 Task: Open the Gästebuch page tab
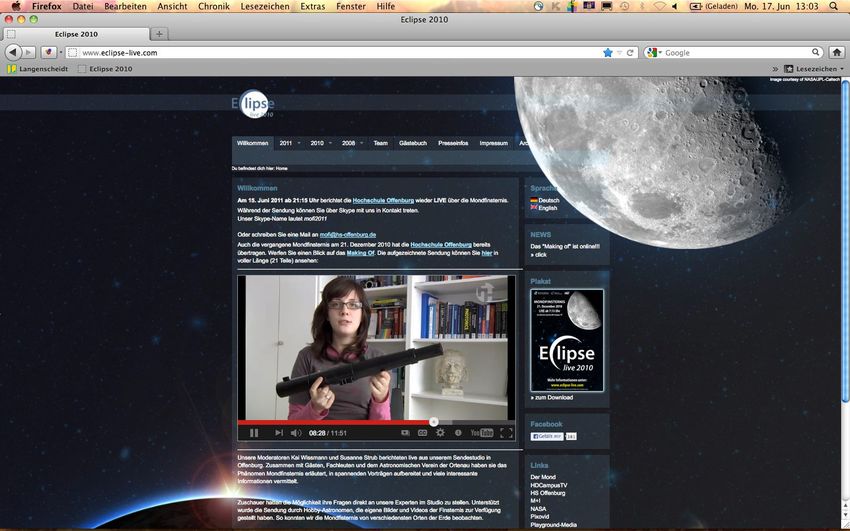413,143
